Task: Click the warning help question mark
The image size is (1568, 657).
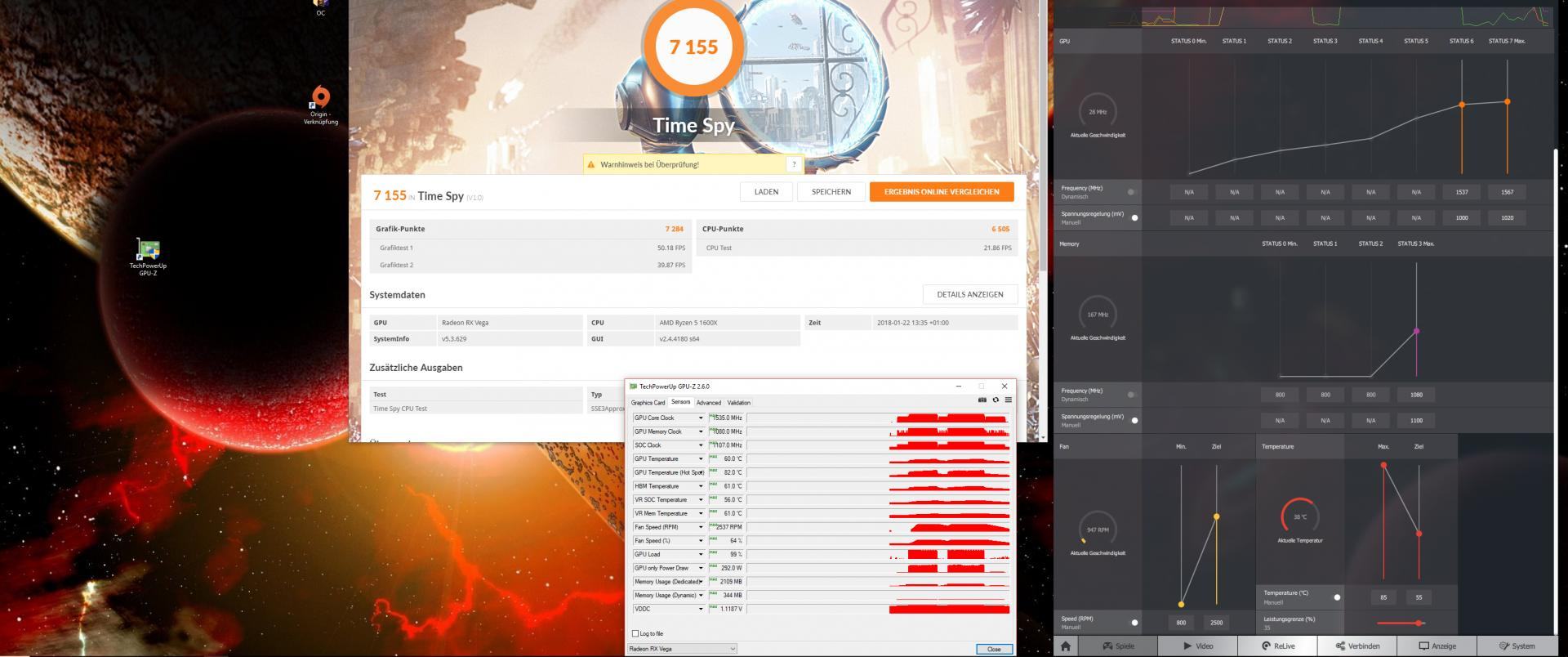Action: click(x=794, y=164)
